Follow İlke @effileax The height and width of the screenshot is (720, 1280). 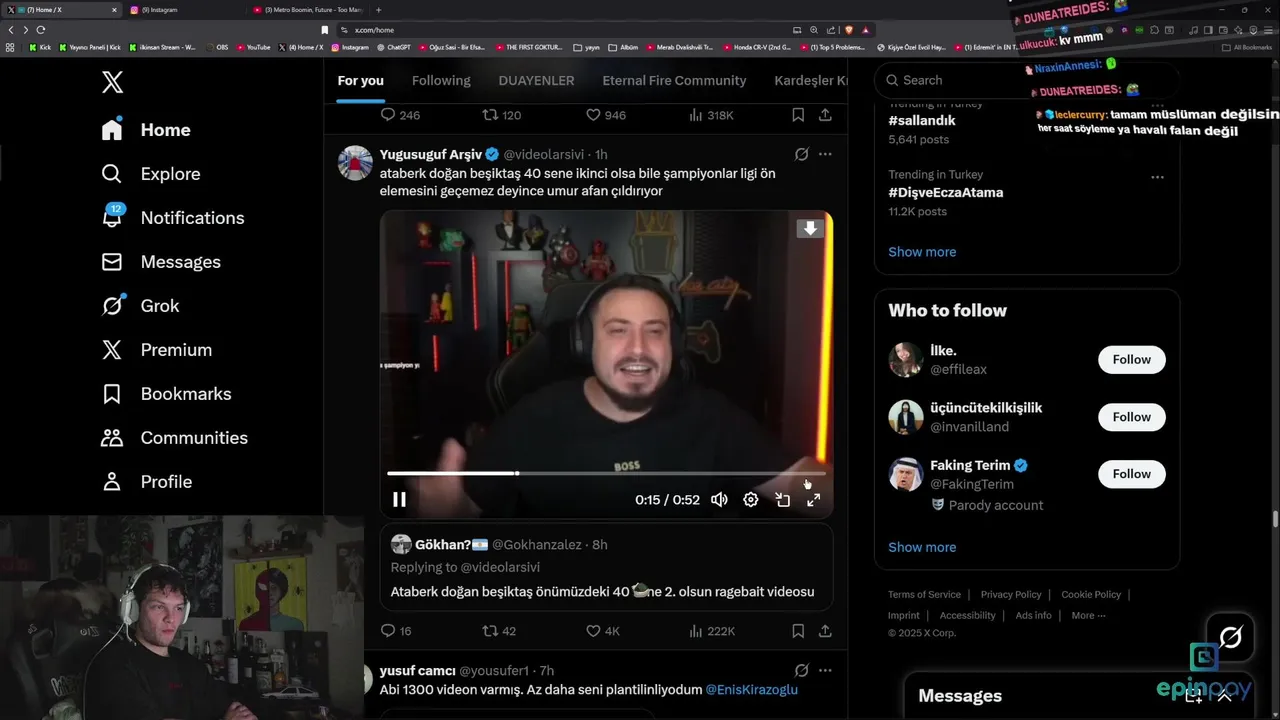coord(1131,359)
